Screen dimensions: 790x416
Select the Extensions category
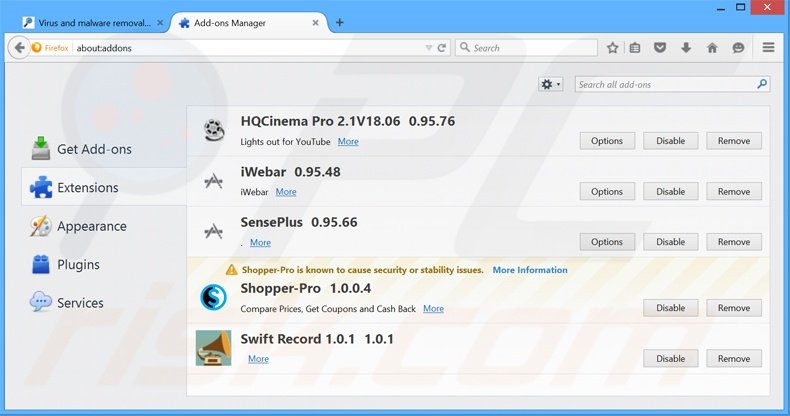click(104, 187)
